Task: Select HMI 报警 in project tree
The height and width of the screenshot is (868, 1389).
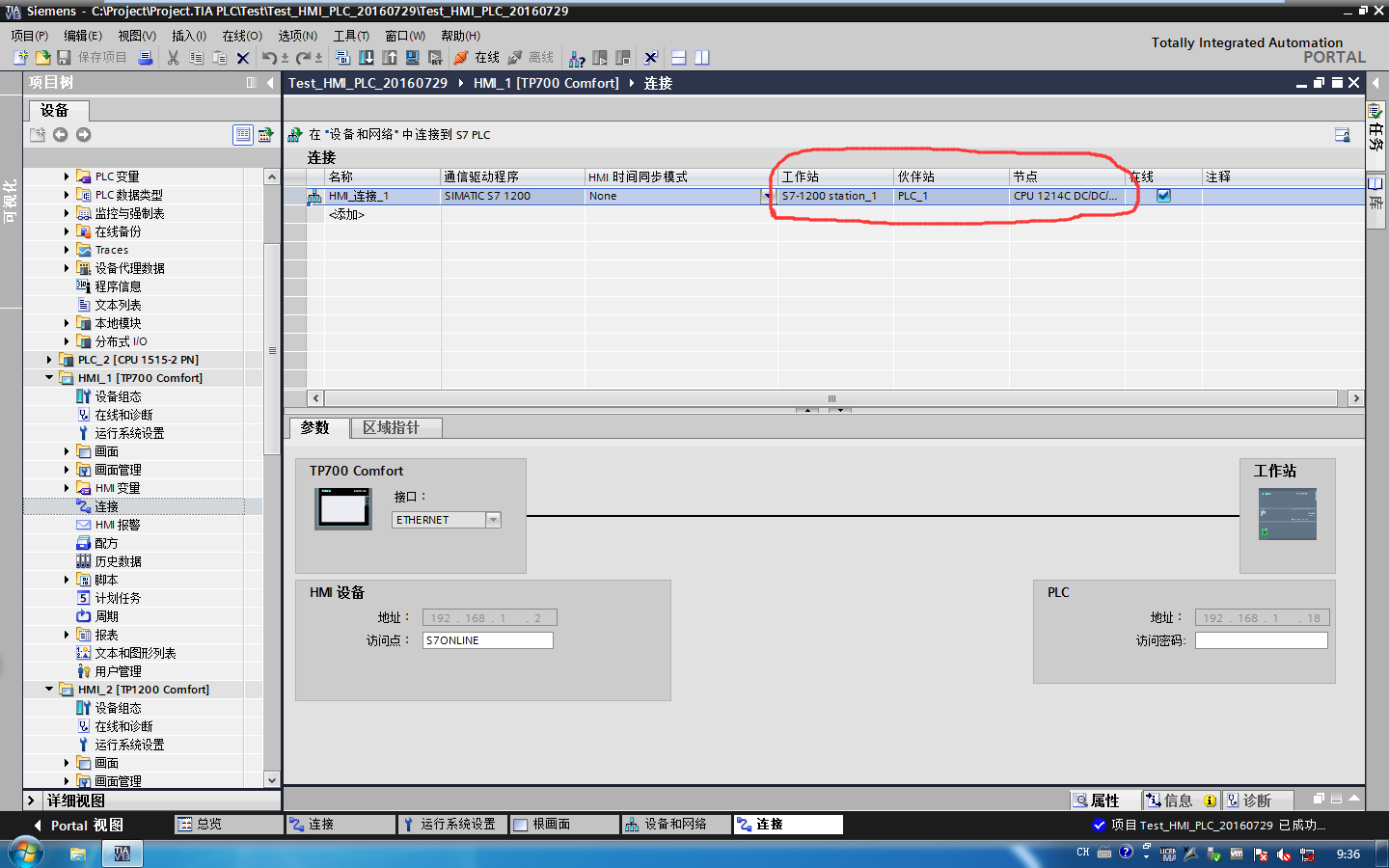Action: coord(118,525)
